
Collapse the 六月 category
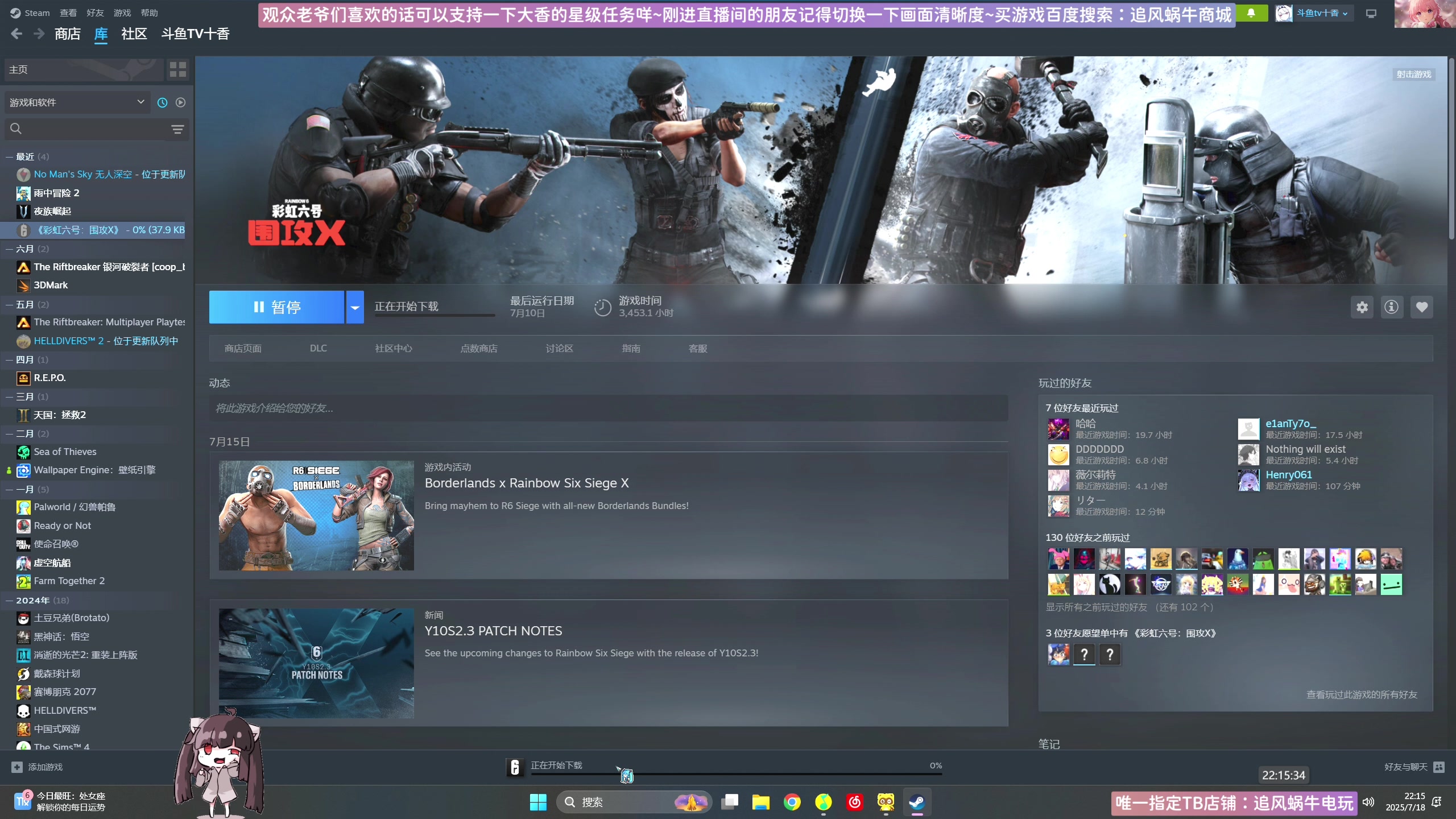(x=9, y=249)
